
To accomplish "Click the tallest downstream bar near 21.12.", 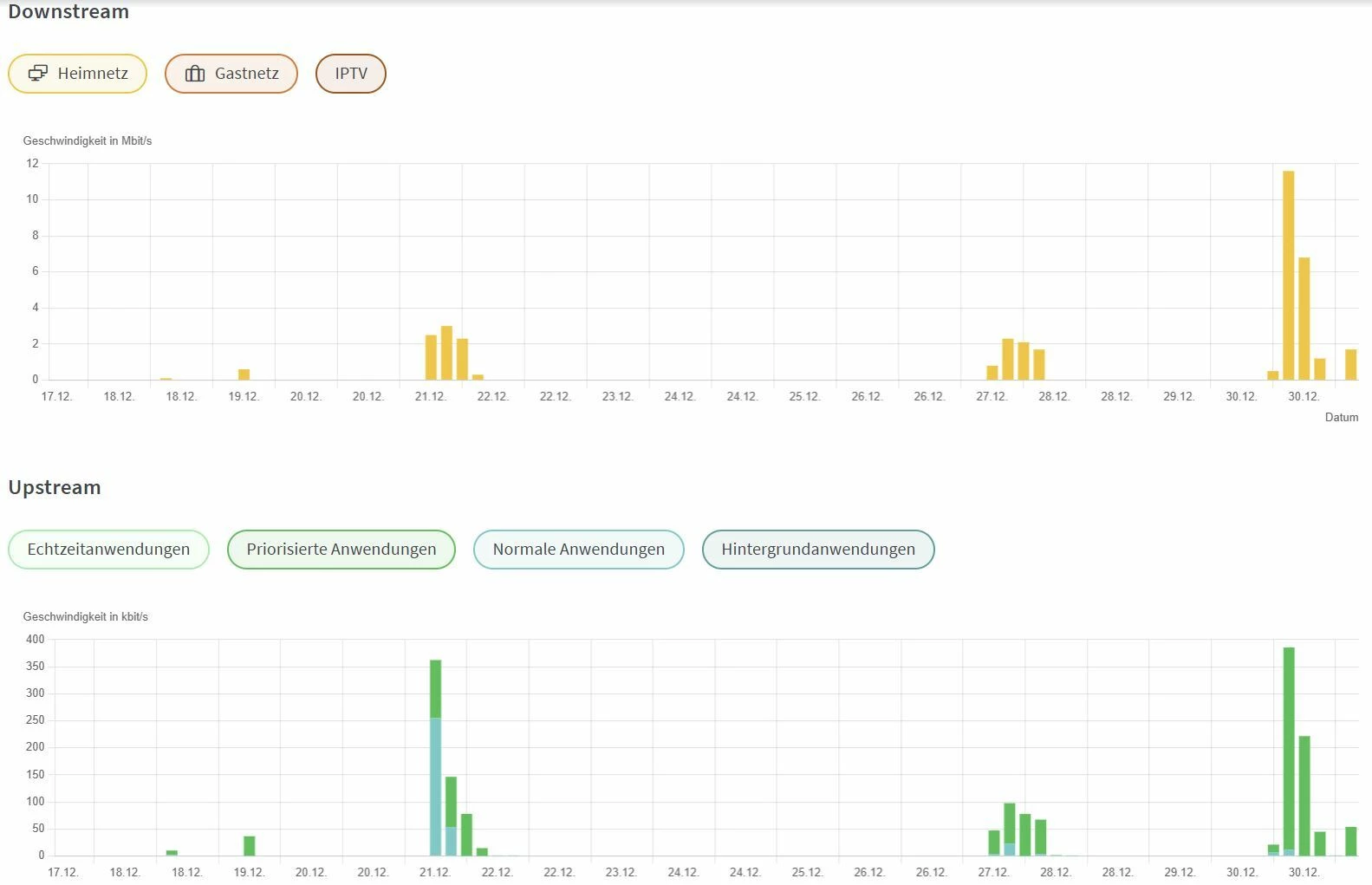I will (446, 353).
